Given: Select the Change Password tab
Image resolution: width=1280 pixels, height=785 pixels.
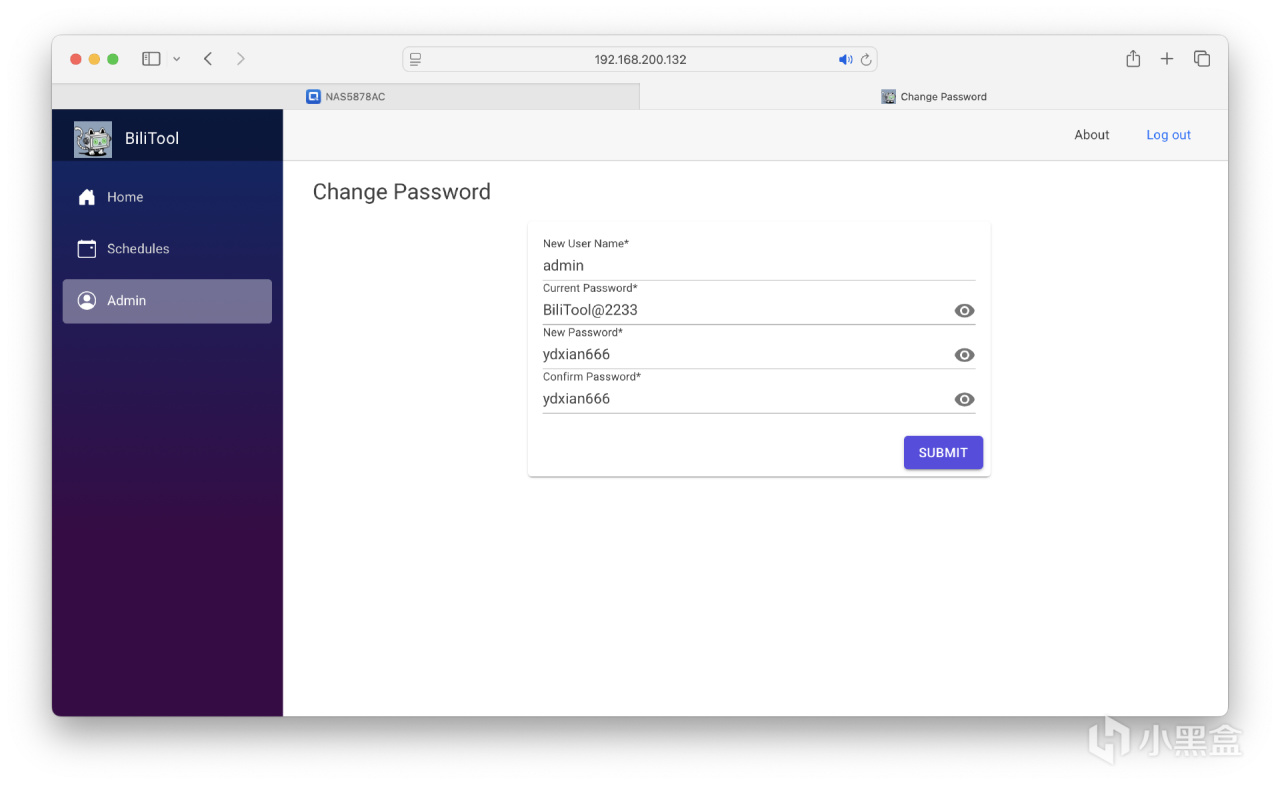Looking at the screenshot, I should [x=934, y=97].
